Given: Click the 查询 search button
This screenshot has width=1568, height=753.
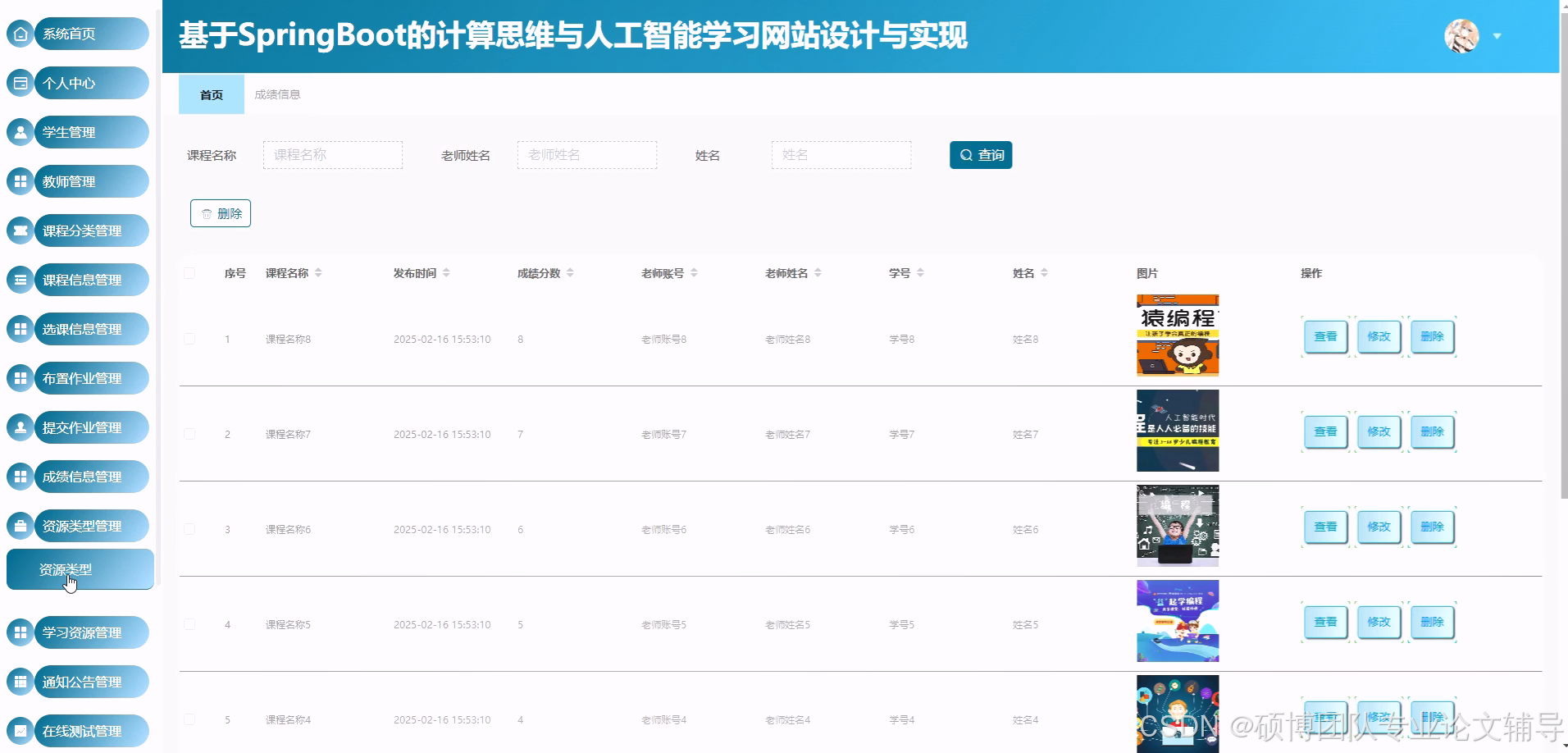Looking at the screenshot, I should (x=981, y=155).
